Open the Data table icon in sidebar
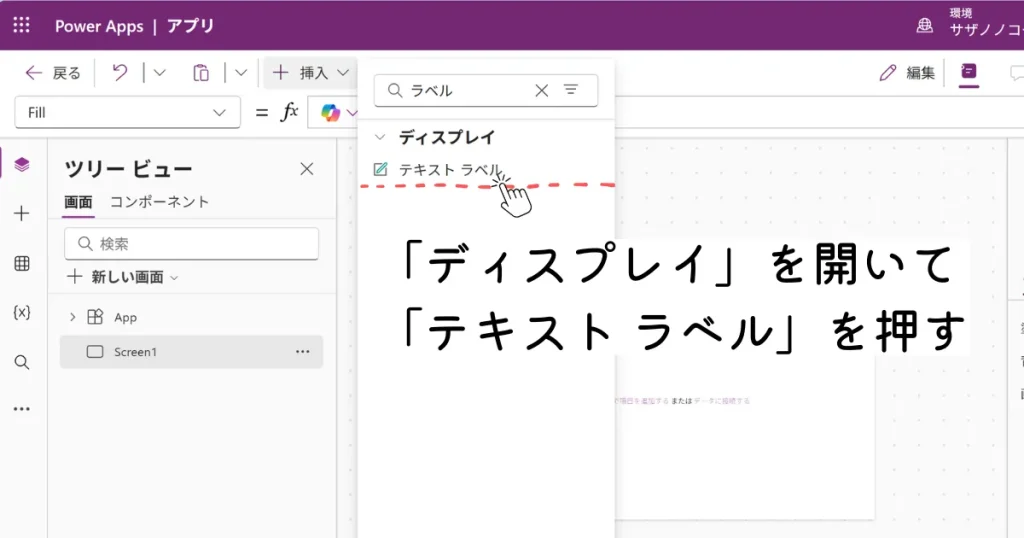The height and width of the screenshot is (538, 1024). [22, 263]
